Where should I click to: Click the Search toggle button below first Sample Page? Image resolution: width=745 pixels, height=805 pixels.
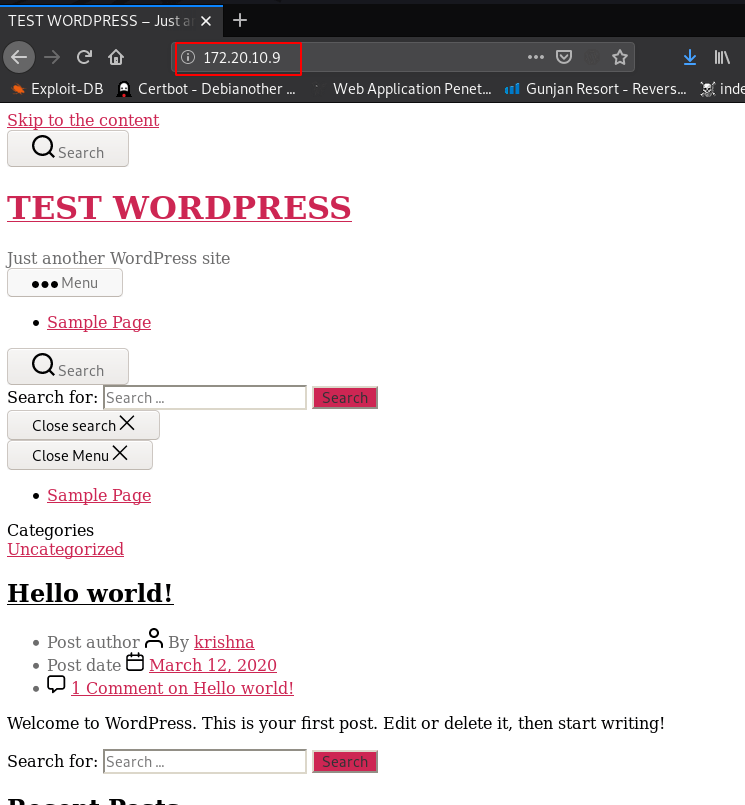pyautogui.click(x=68, y=366)
